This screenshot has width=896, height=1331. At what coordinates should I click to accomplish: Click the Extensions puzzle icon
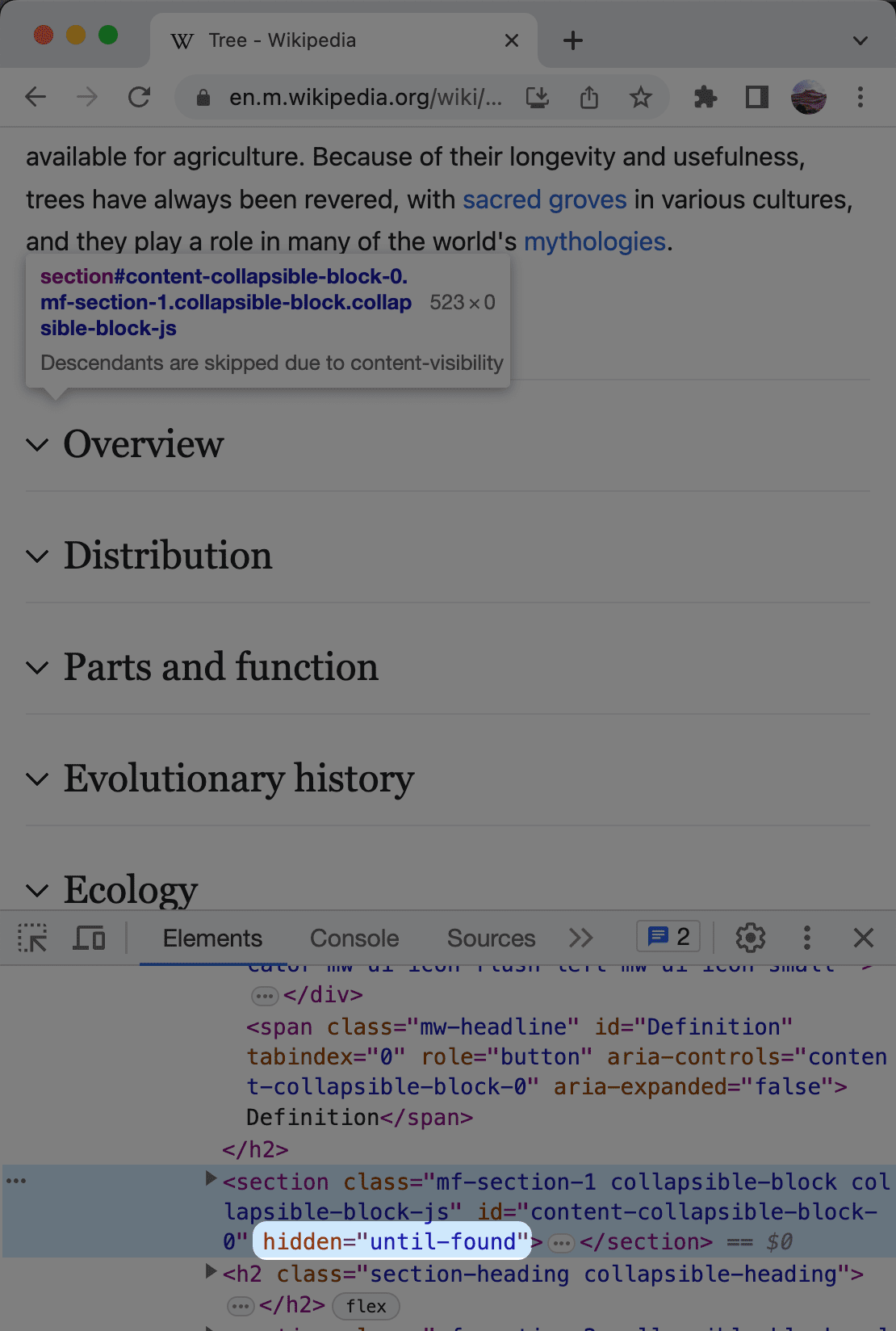pos(705,98)
